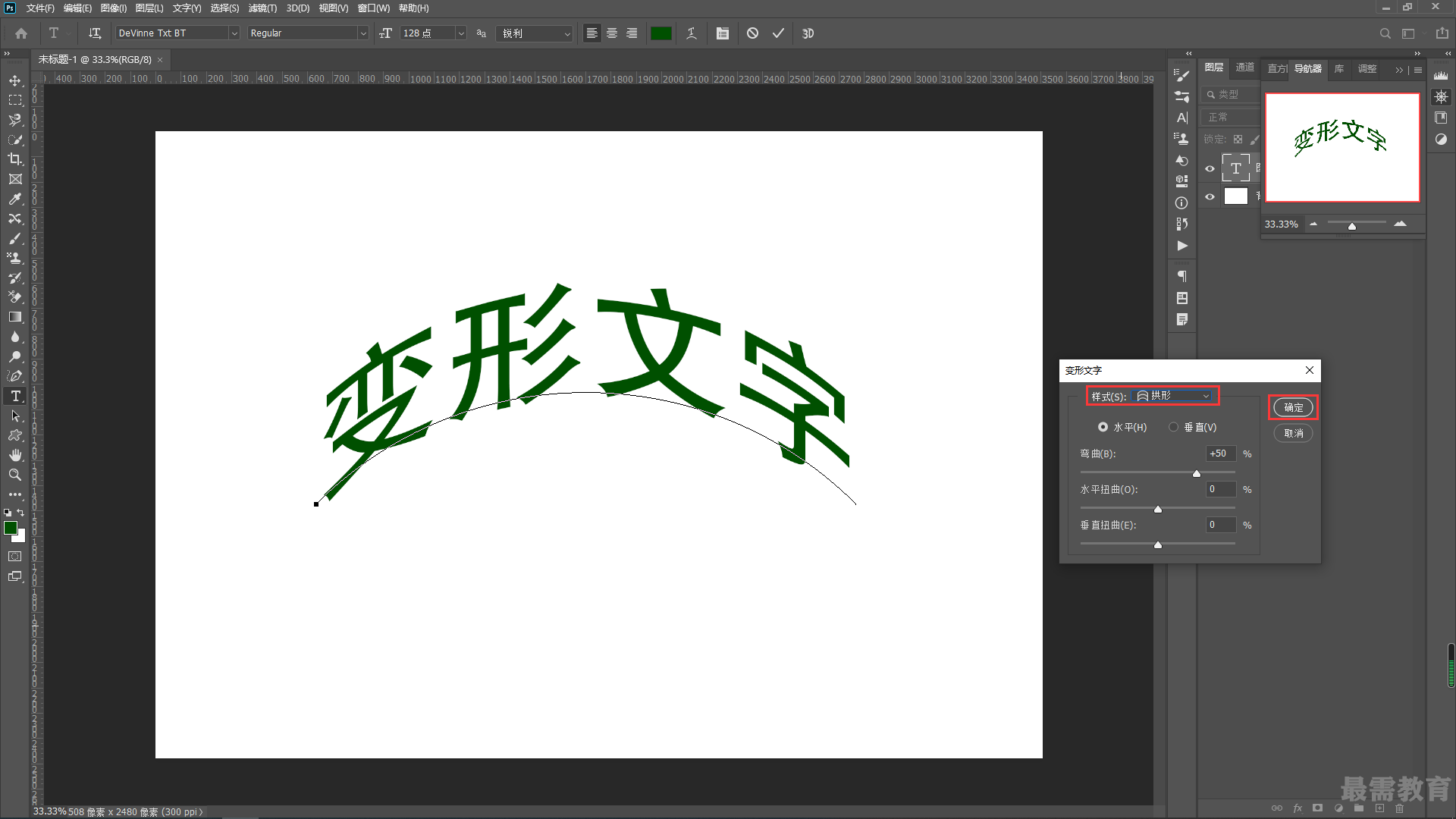Select the Rectangular Marquee tool
1456x819 pixels.
(x=15, y=100)
